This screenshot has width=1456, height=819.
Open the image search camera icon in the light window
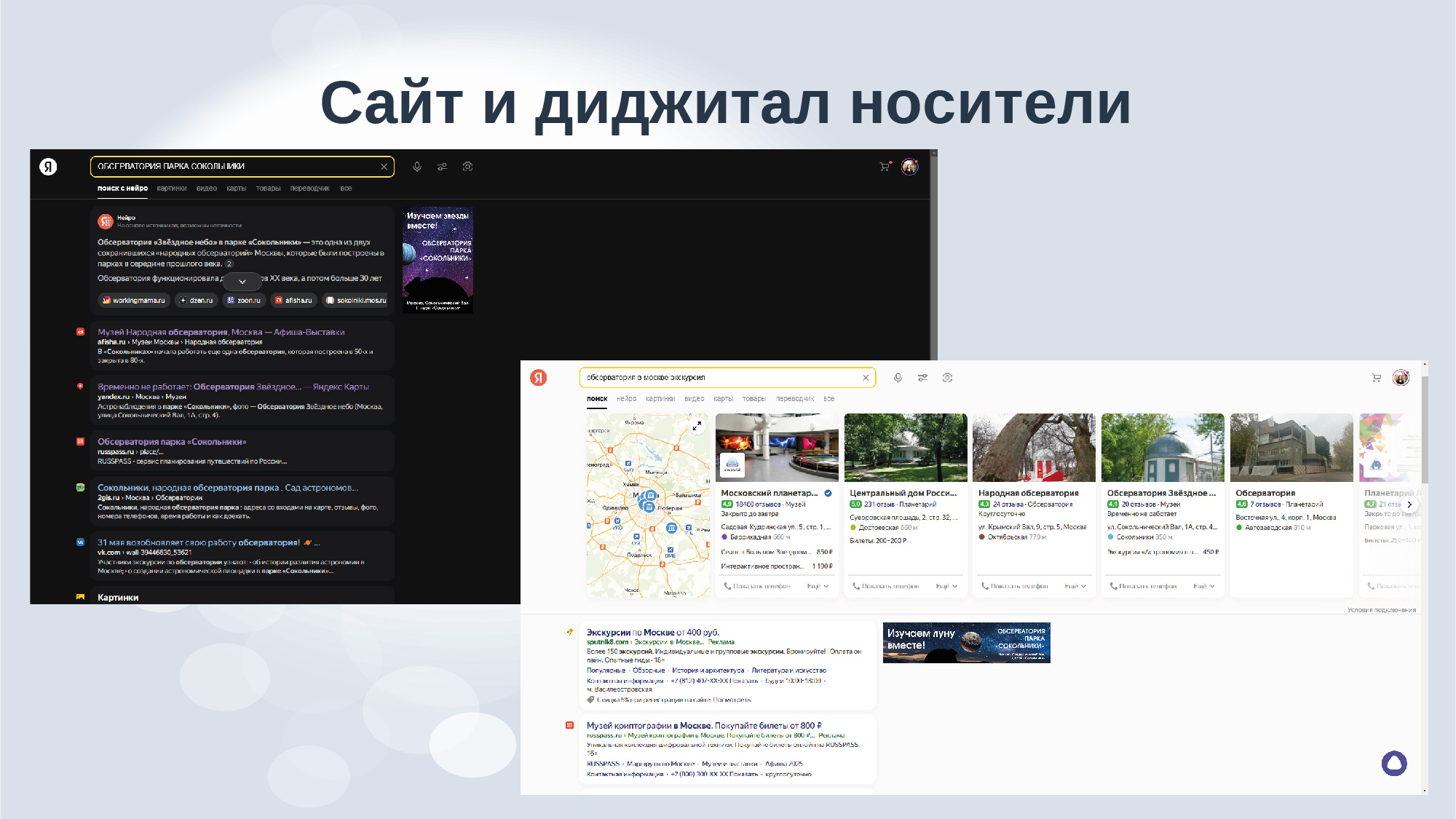tap(947, 378)
